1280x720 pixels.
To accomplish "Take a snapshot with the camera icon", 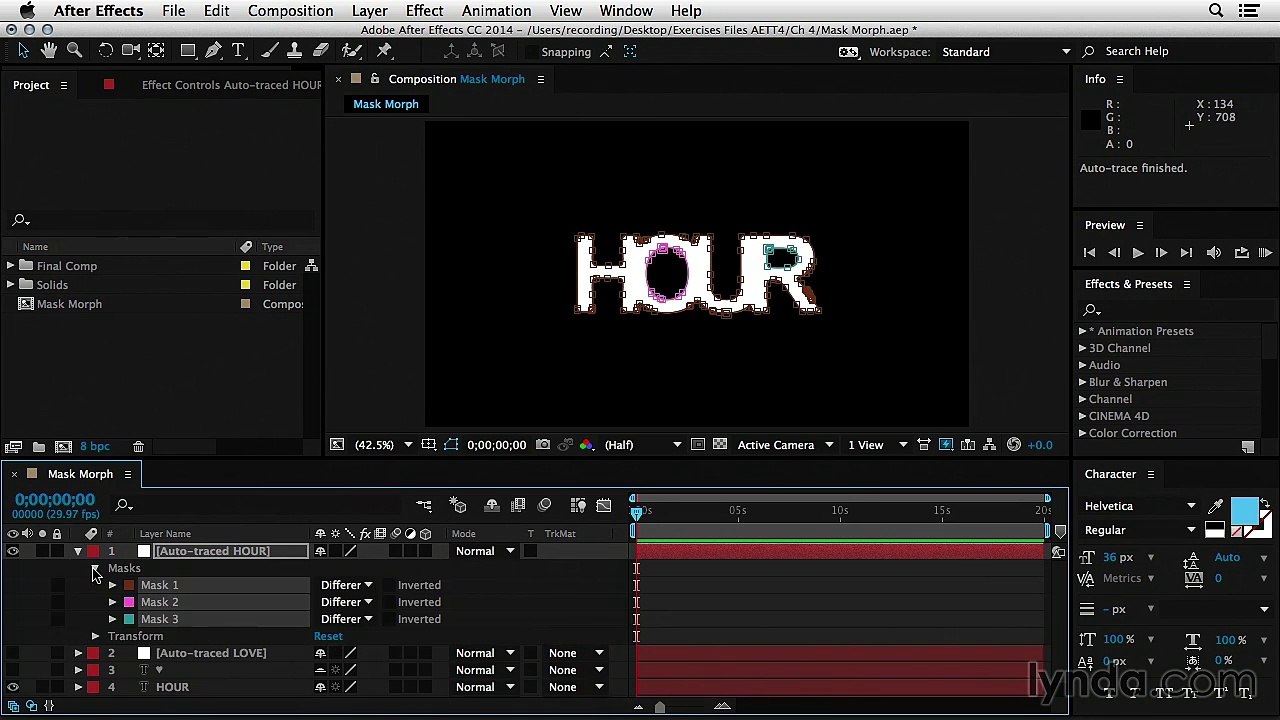I will tap(543, 445).
